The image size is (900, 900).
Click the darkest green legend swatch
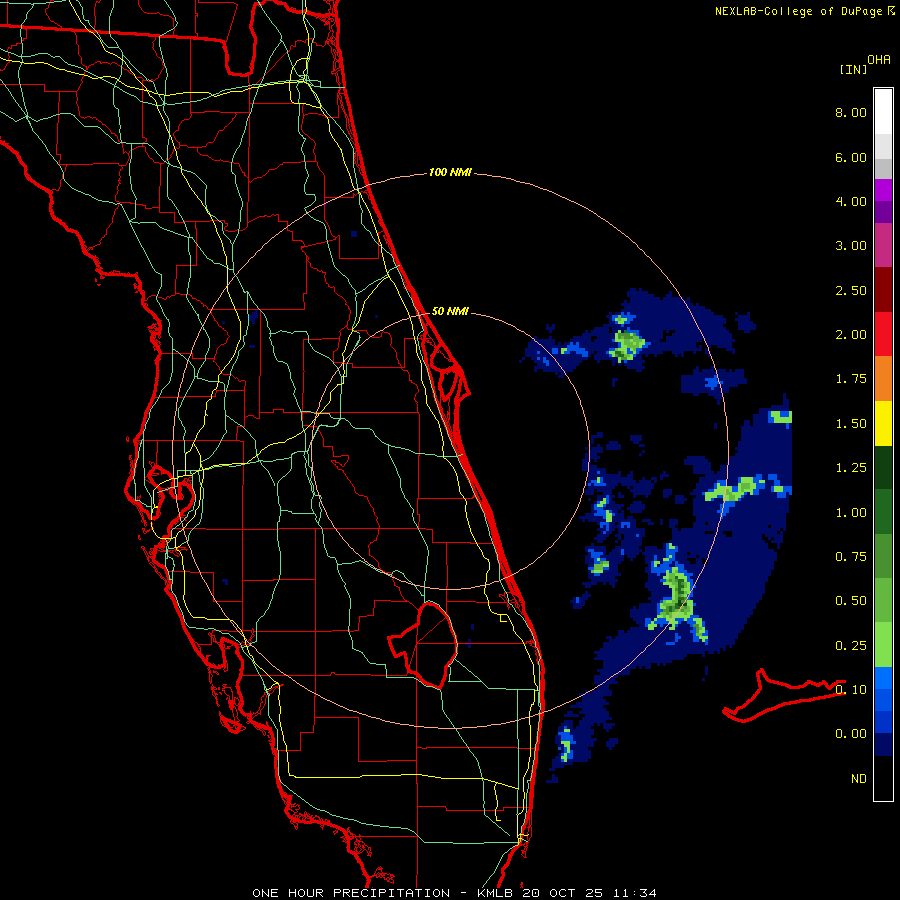tap(883, 467)
